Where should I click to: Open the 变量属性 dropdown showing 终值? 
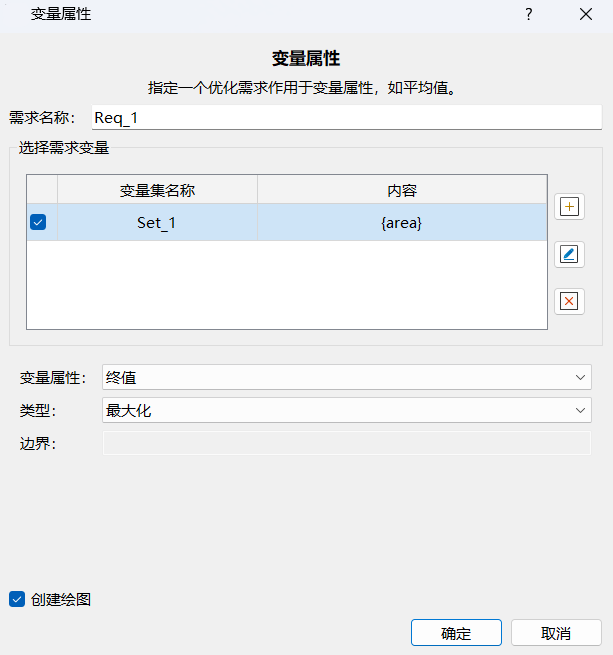[346, 377]
